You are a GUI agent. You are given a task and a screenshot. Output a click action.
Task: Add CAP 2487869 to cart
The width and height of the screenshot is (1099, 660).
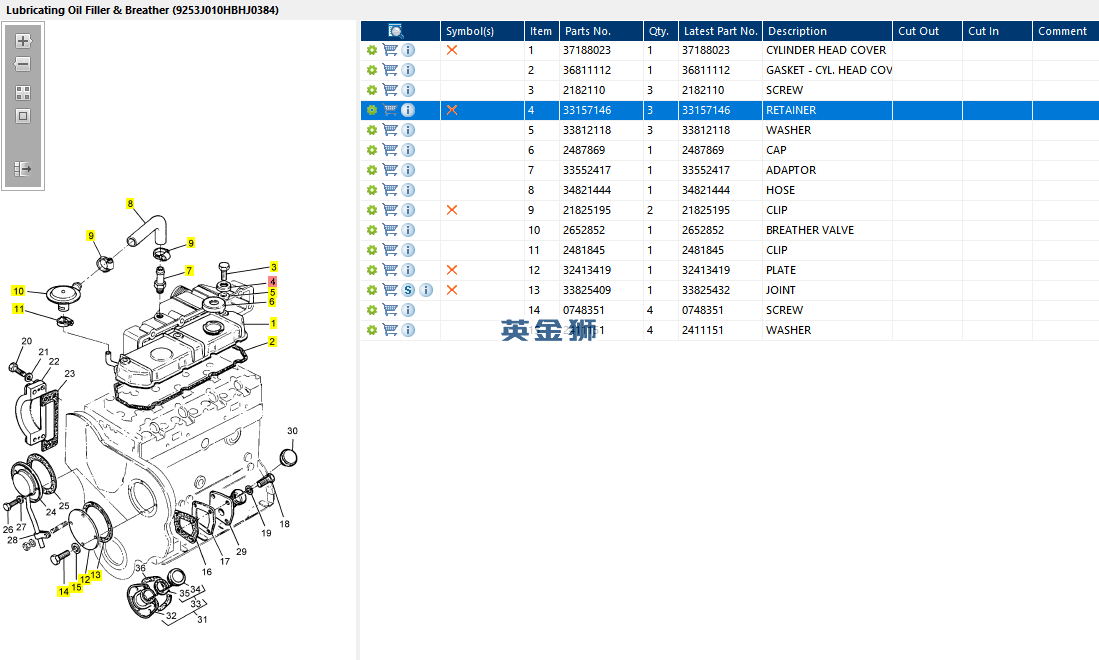click(x=390, y=150)
